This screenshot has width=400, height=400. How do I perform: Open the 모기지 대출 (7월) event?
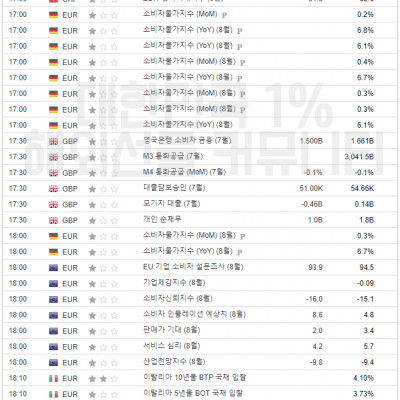pos(171,204)
